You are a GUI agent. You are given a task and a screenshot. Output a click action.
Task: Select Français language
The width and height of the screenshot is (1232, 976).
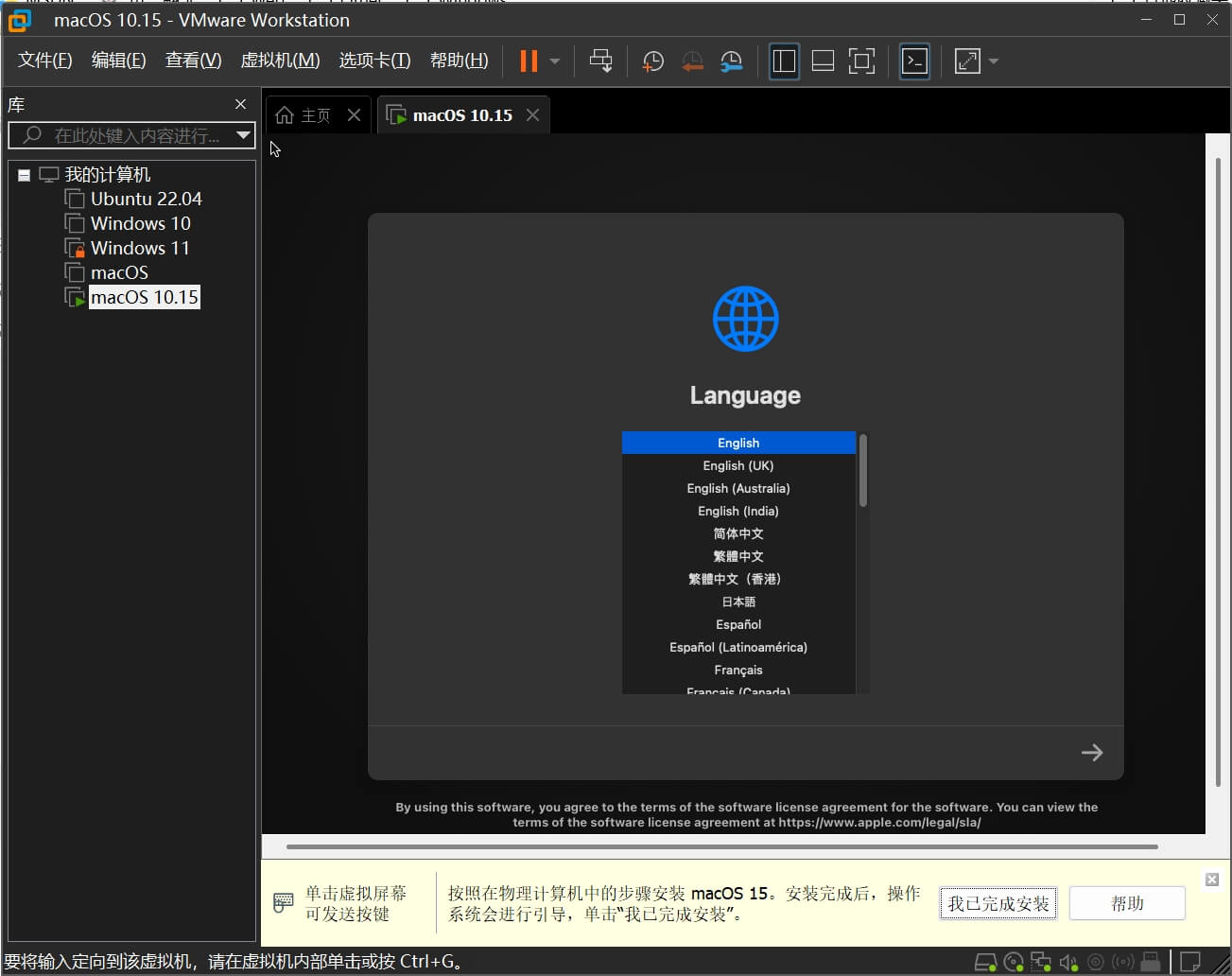tap(738, 670)
